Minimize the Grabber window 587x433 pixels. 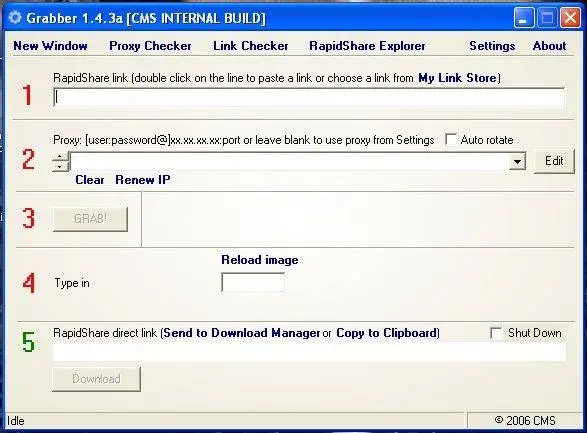coord(524,18)
